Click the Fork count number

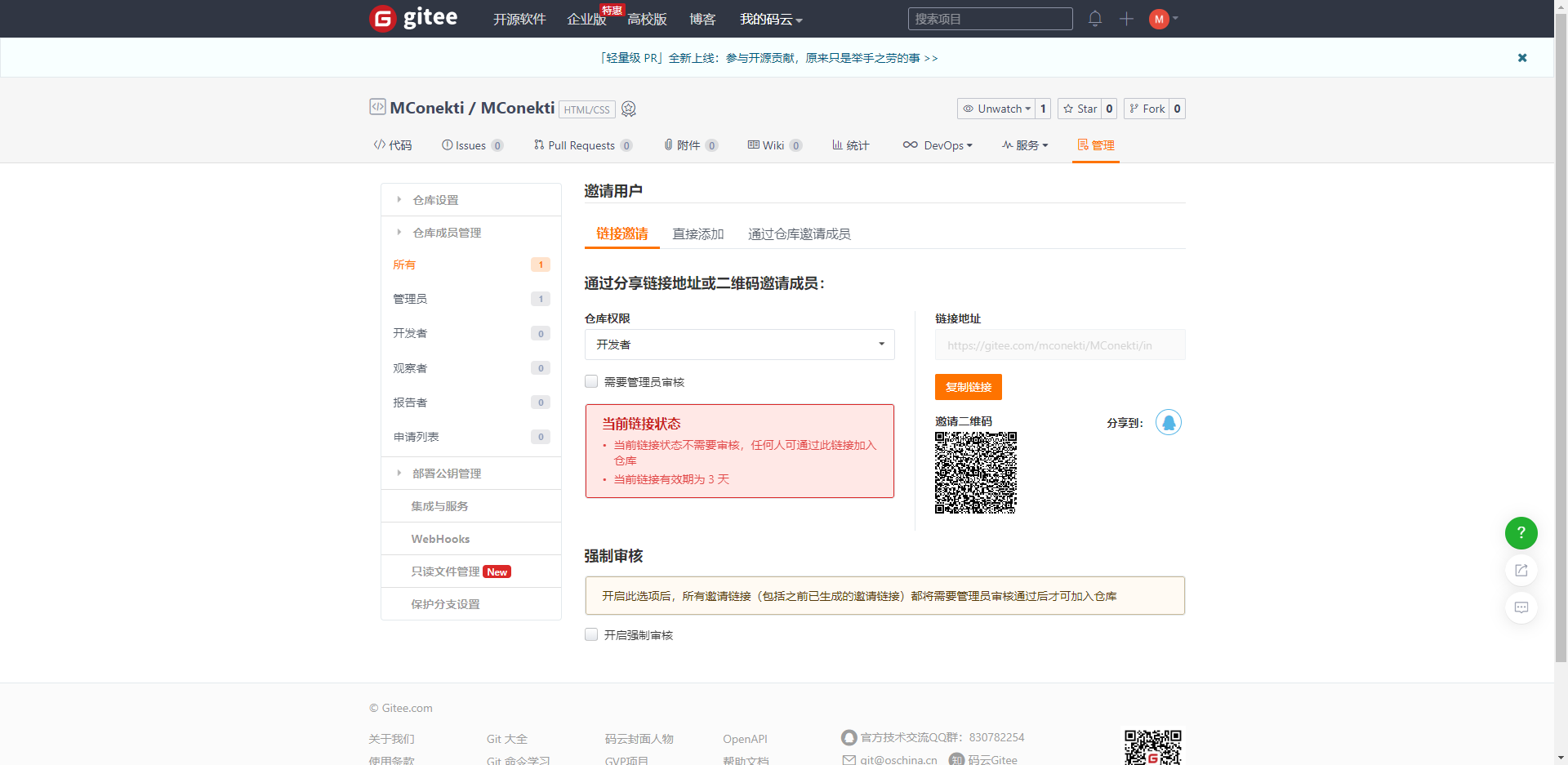1177,109
